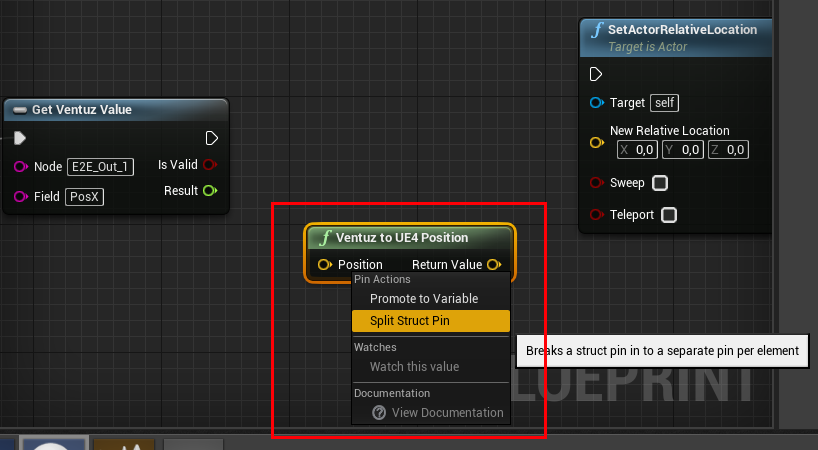Click the SetActorRelativeLocation execution input pin

point(596,74)
